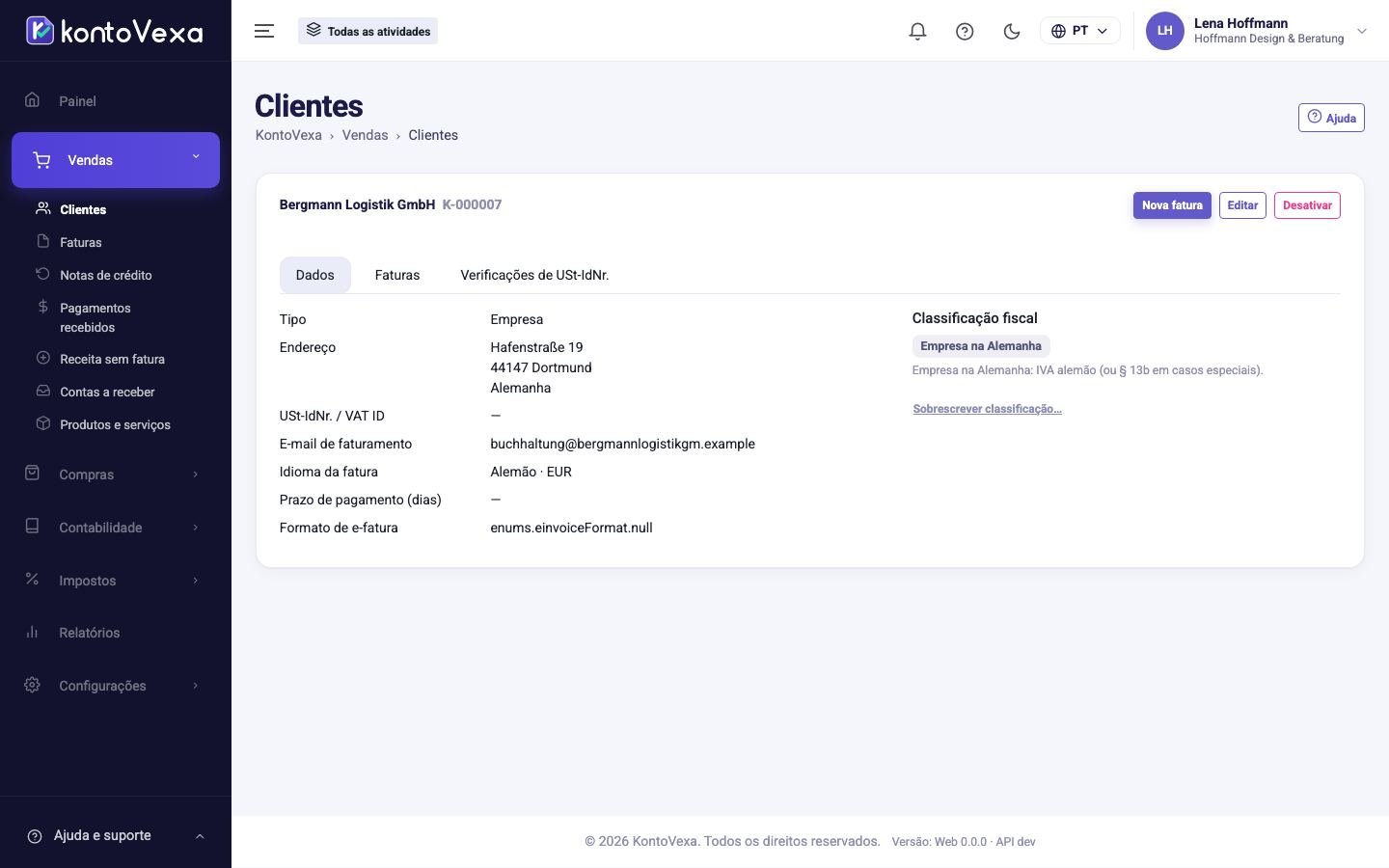Switch to Verificações de USt-IdNr. tab

point(534,275)
